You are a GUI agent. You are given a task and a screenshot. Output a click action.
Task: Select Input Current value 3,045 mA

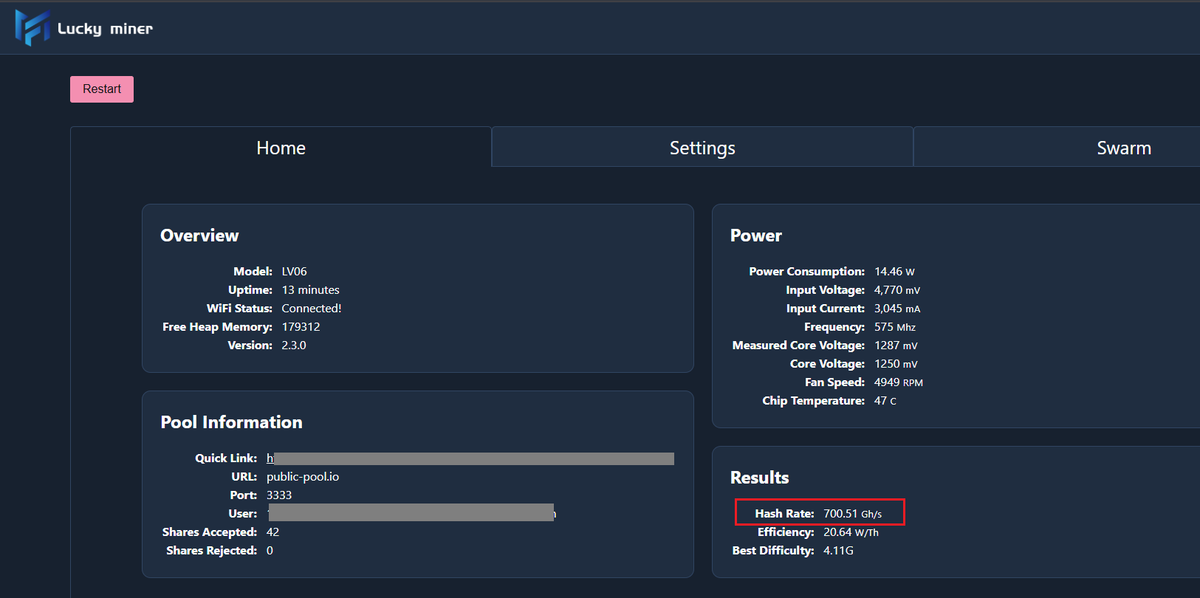pos(897,309)
